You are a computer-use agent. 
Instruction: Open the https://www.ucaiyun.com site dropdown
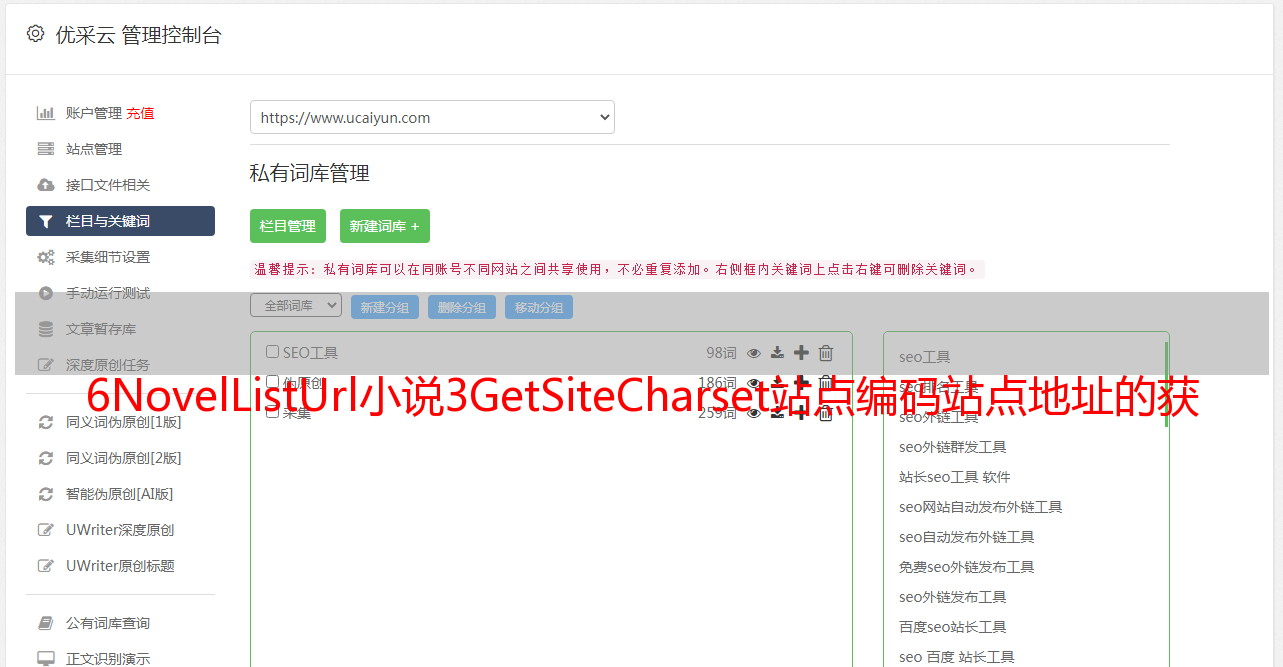click(432, 117)
